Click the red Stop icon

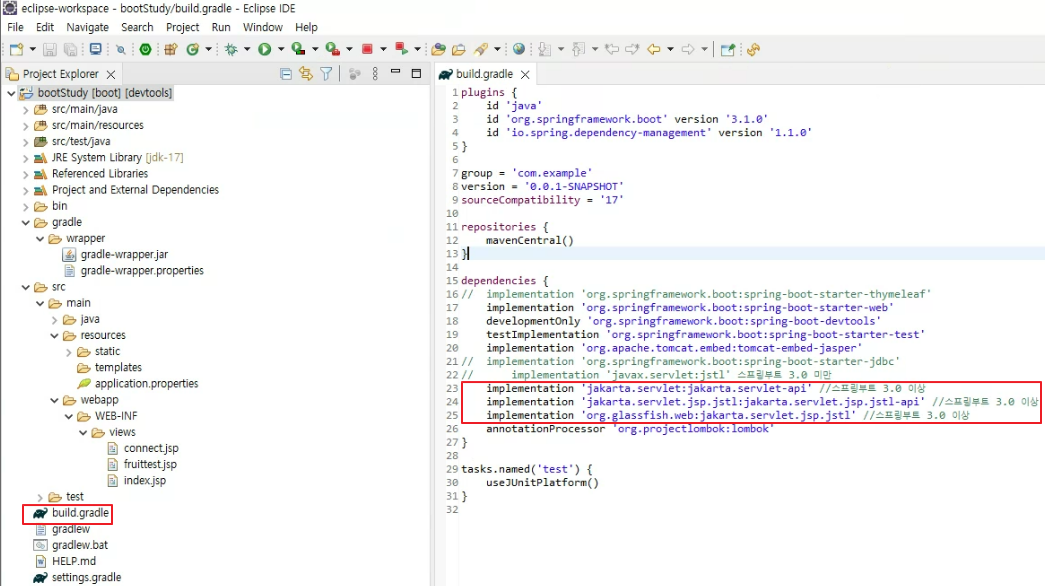click(x=367, y=49)
